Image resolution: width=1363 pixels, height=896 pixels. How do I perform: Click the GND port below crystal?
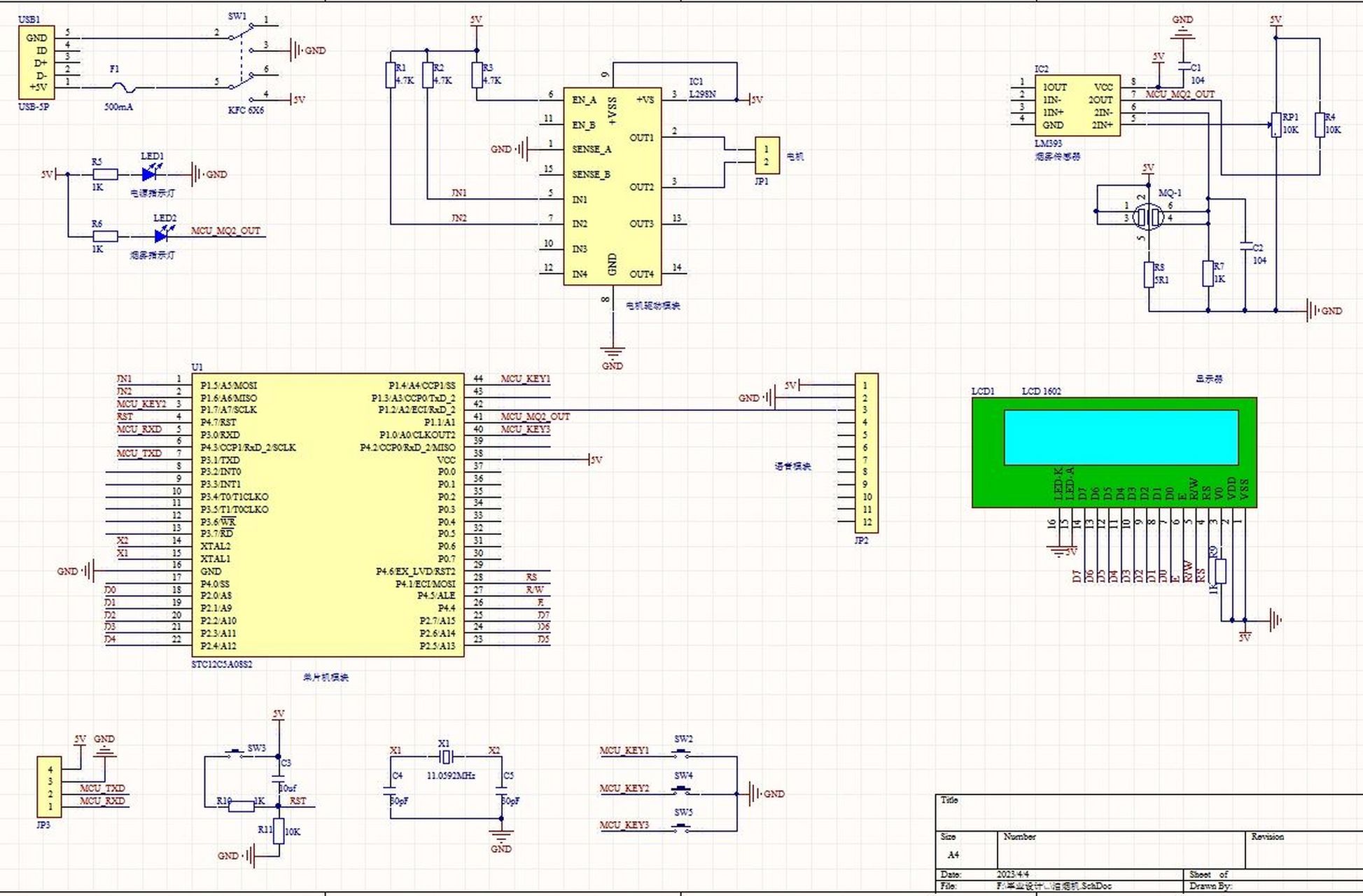[501, 840]
